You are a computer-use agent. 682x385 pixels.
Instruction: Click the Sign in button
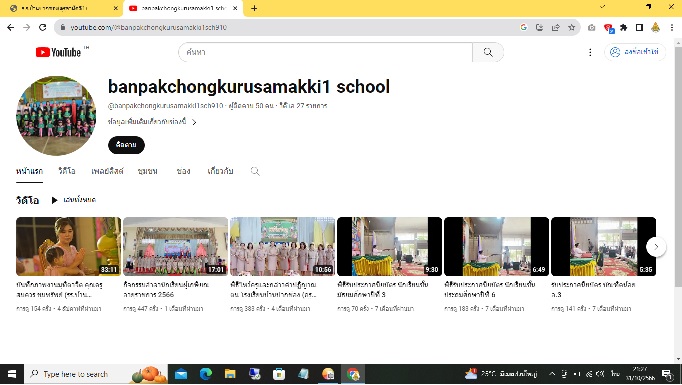pyautogui.click(x=635, y=52)
